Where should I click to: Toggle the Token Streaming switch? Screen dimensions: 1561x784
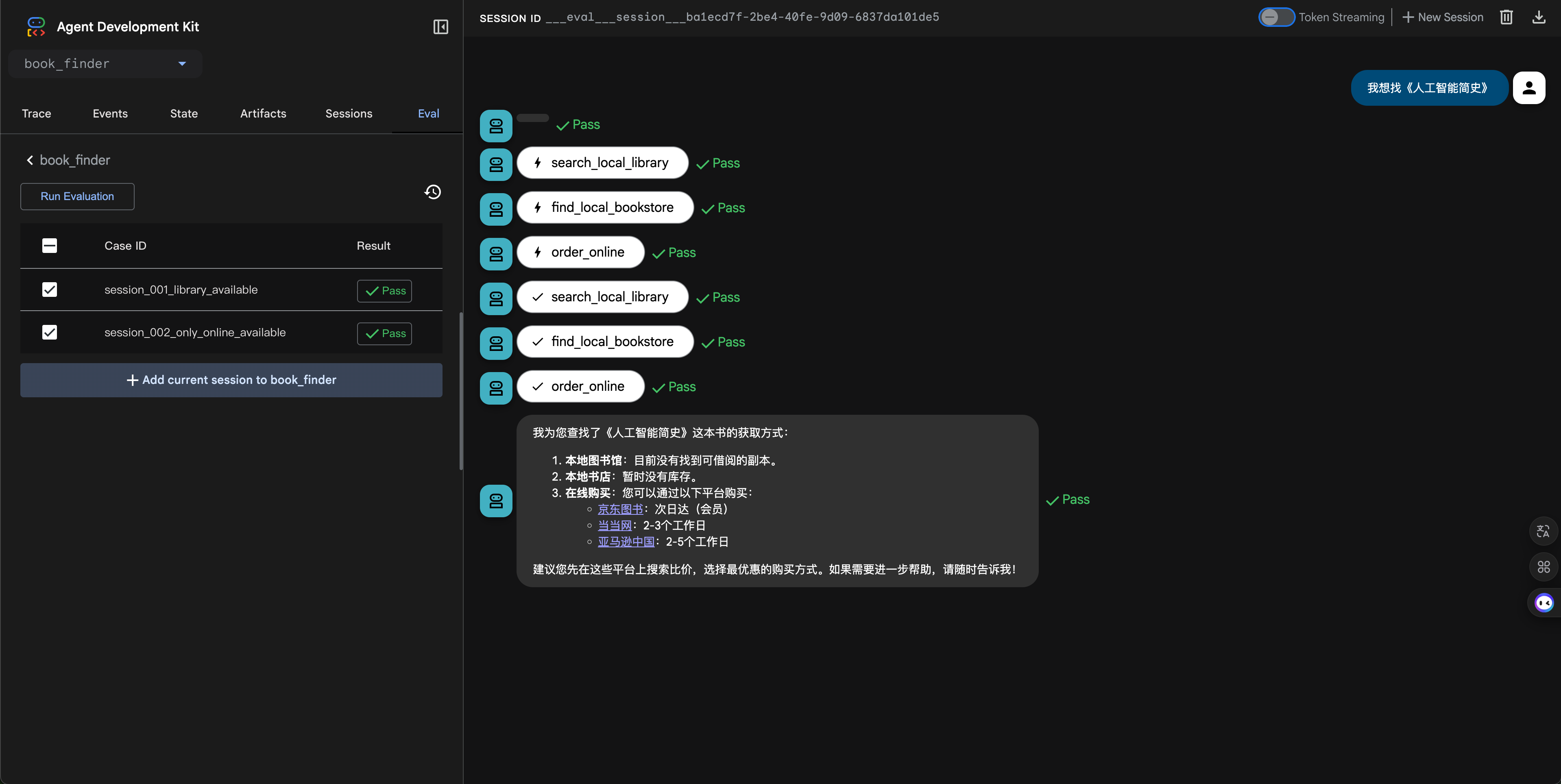pos(1276,17)
